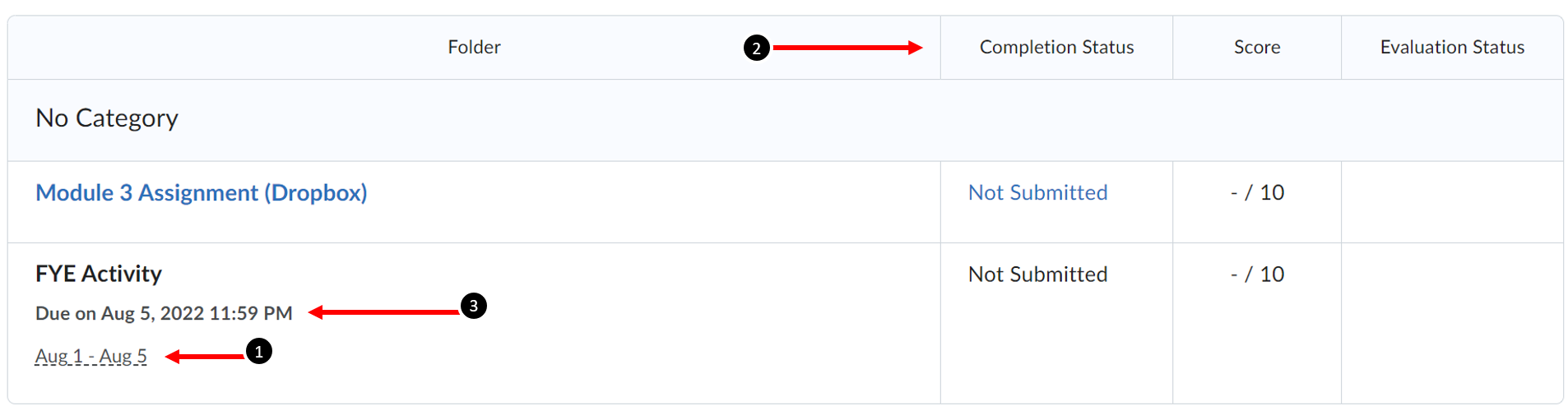Click Module 3 Assignment's empty Evaluation Status cell
The height and width of the screenshot is (406, 1568).
point(1452,201)
